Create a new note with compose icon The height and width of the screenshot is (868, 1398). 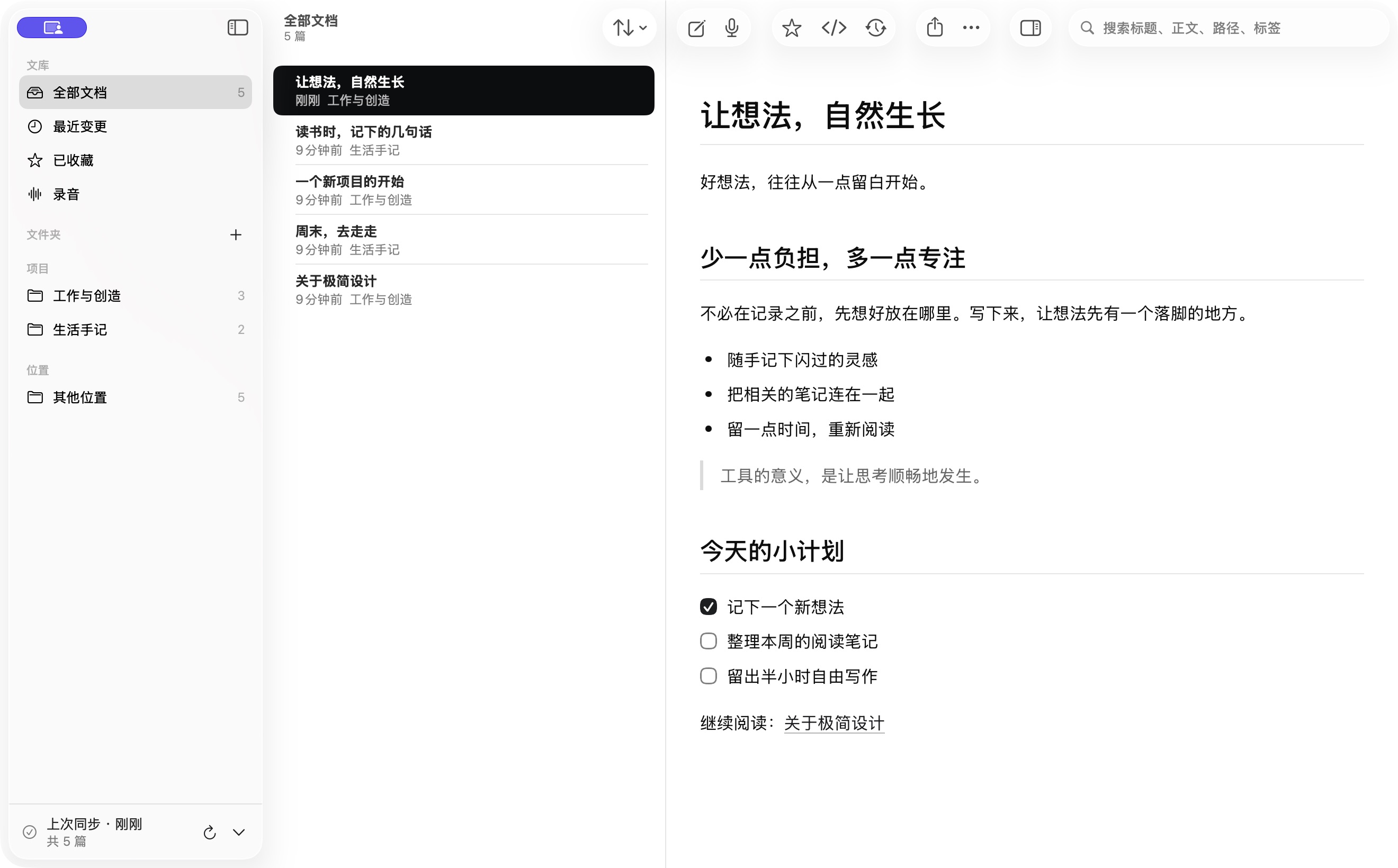[696, 28]
